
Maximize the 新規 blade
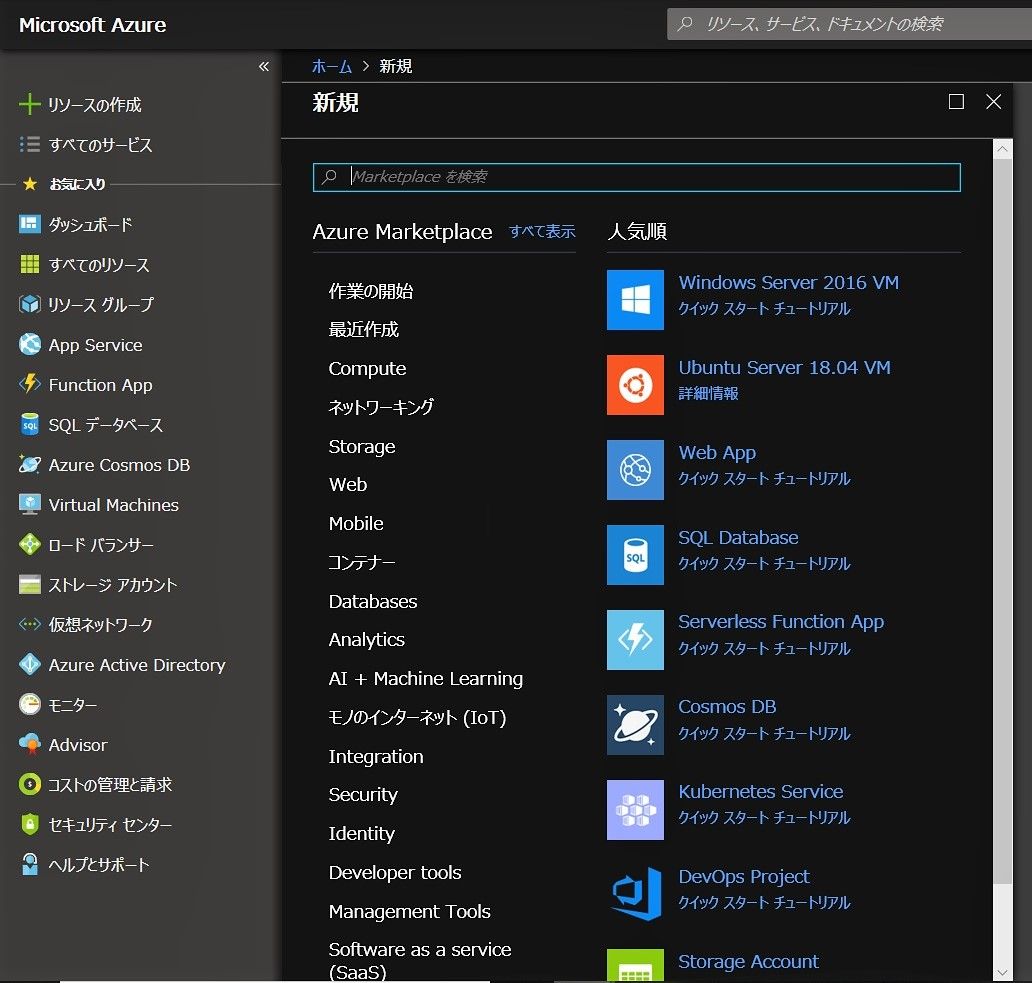pyautogui.click(x=956, y=101)
